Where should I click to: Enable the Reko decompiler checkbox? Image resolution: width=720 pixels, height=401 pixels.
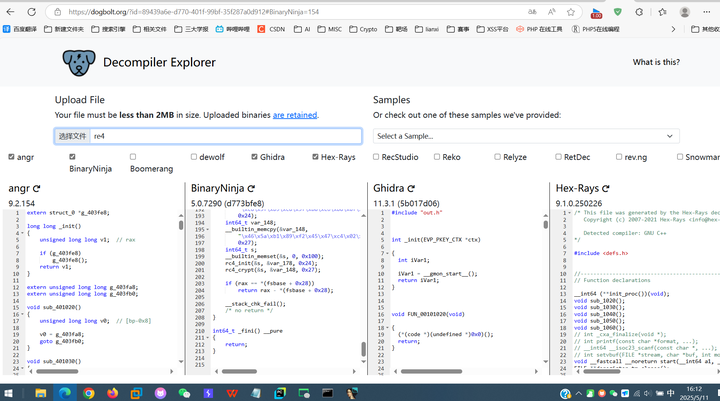click(x=437, y=157)
